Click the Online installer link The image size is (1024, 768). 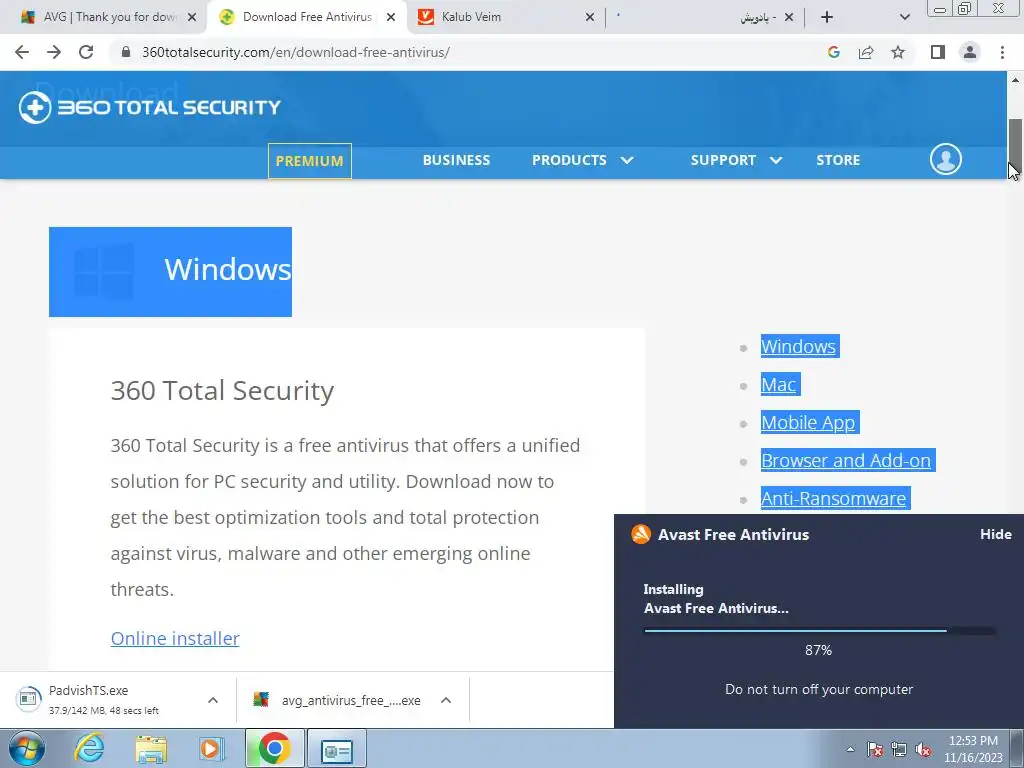tap(175, 638)
